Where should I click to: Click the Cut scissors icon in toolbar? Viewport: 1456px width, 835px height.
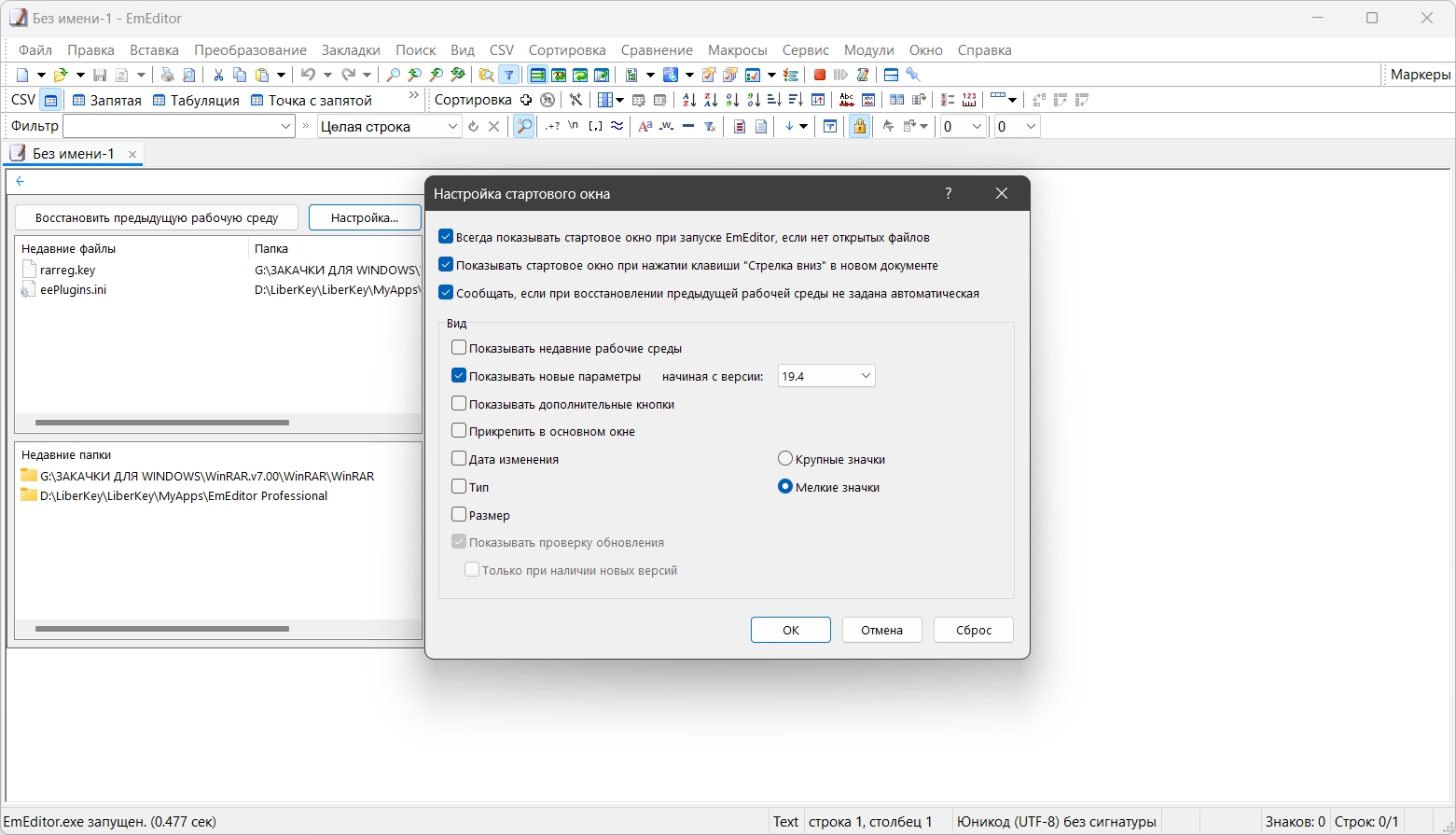[x=218, y=75]
